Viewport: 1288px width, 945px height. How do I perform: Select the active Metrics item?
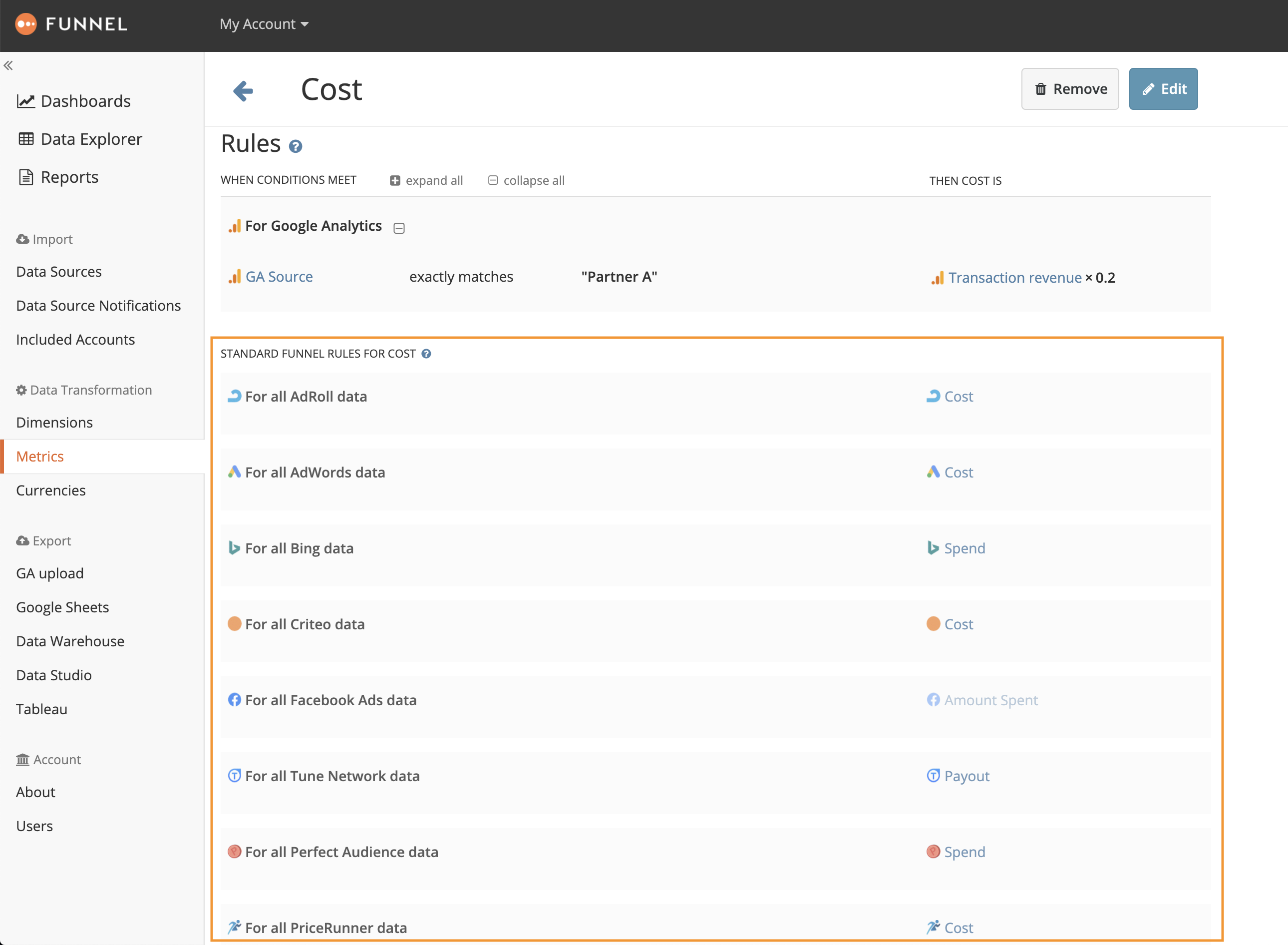point(40,457)
